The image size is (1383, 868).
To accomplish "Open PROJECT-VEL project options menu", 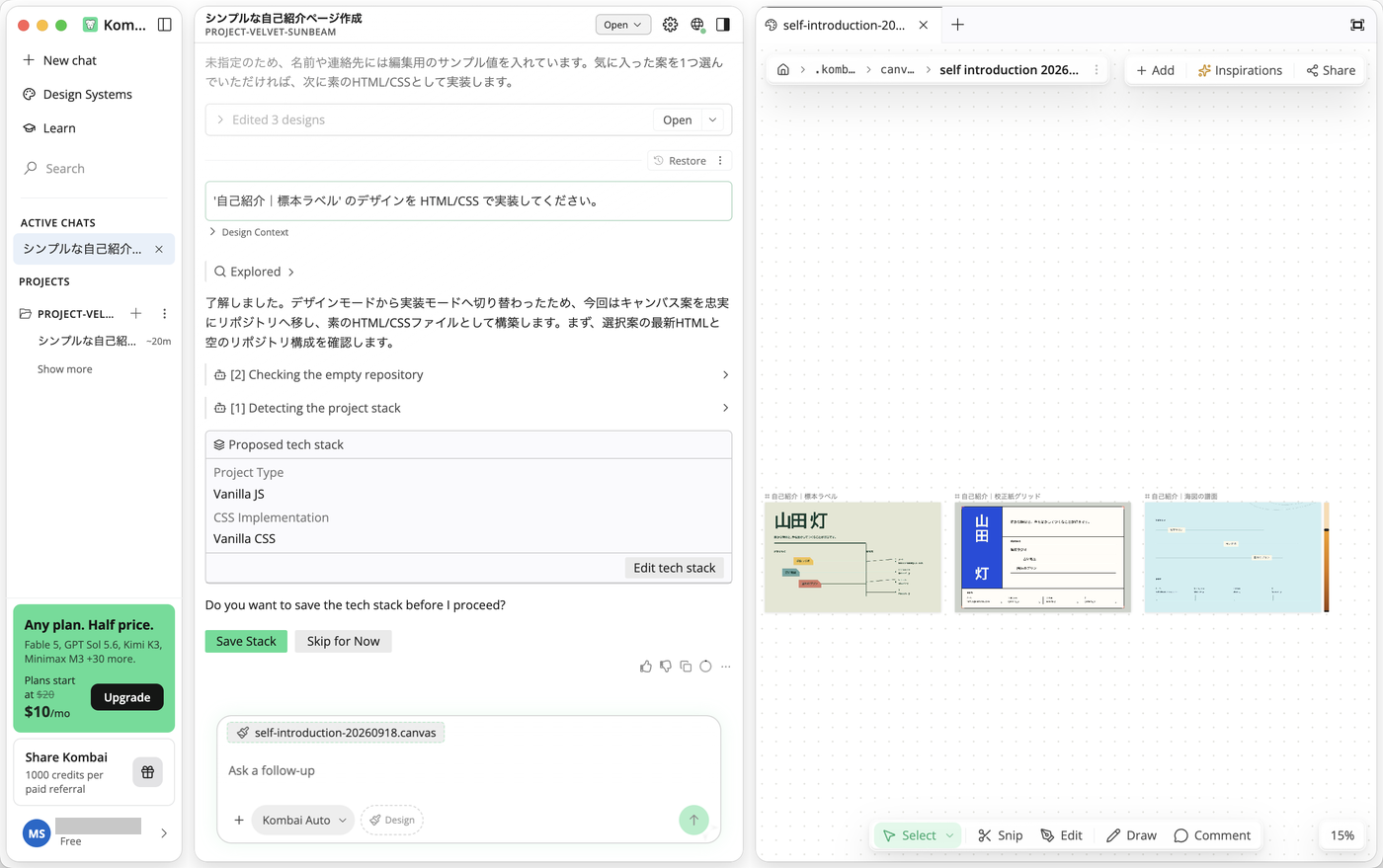I will 164,314.
